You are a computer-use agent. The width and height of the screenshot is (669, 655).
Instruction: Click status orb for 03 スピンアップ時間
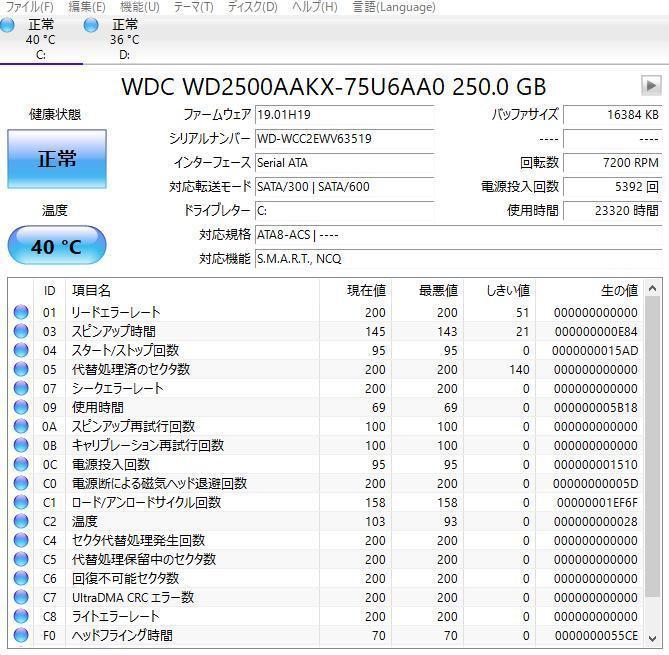[x=21, y=331]
